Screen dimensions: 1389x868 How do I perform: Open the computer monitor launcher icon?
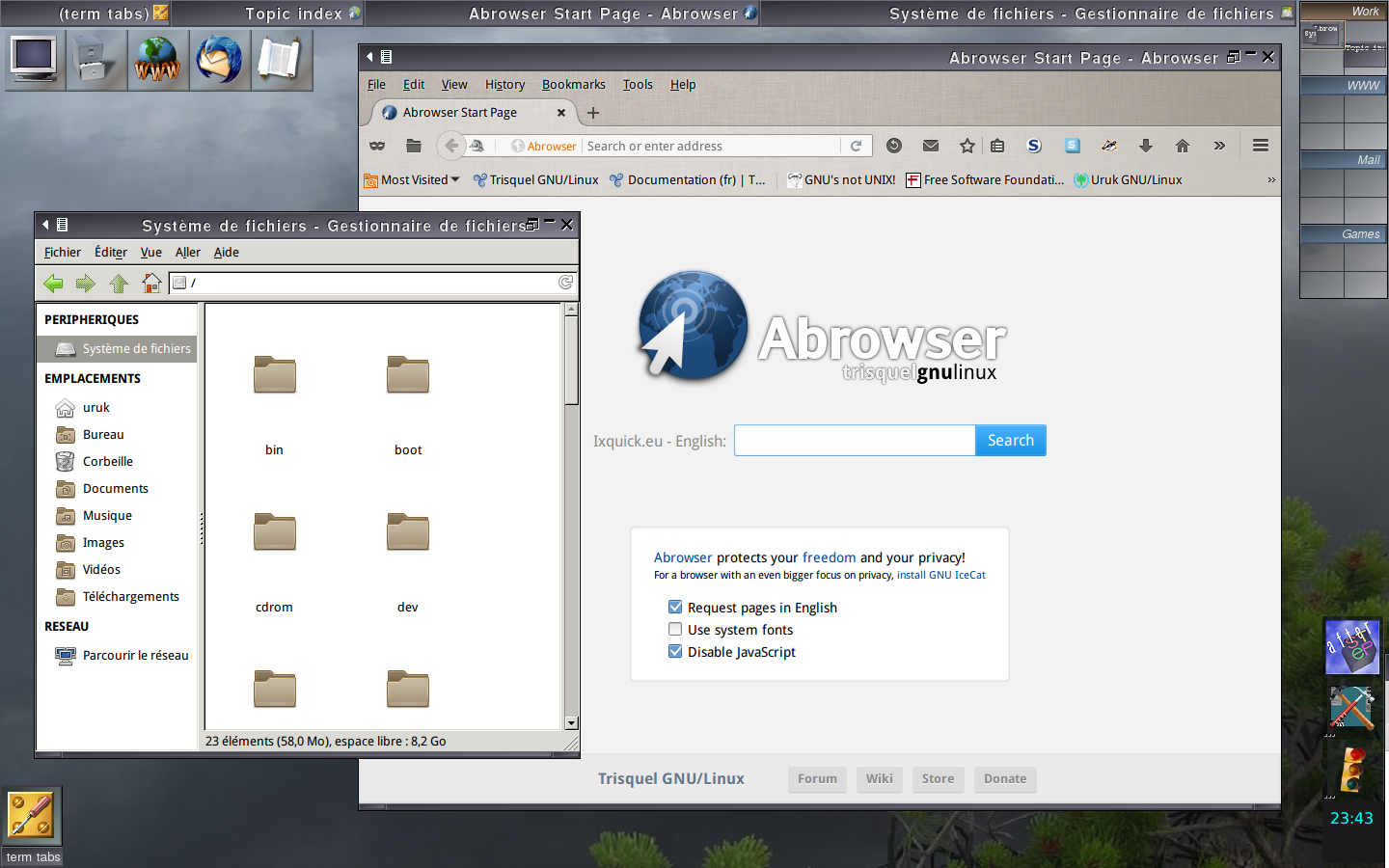point(35,60)
